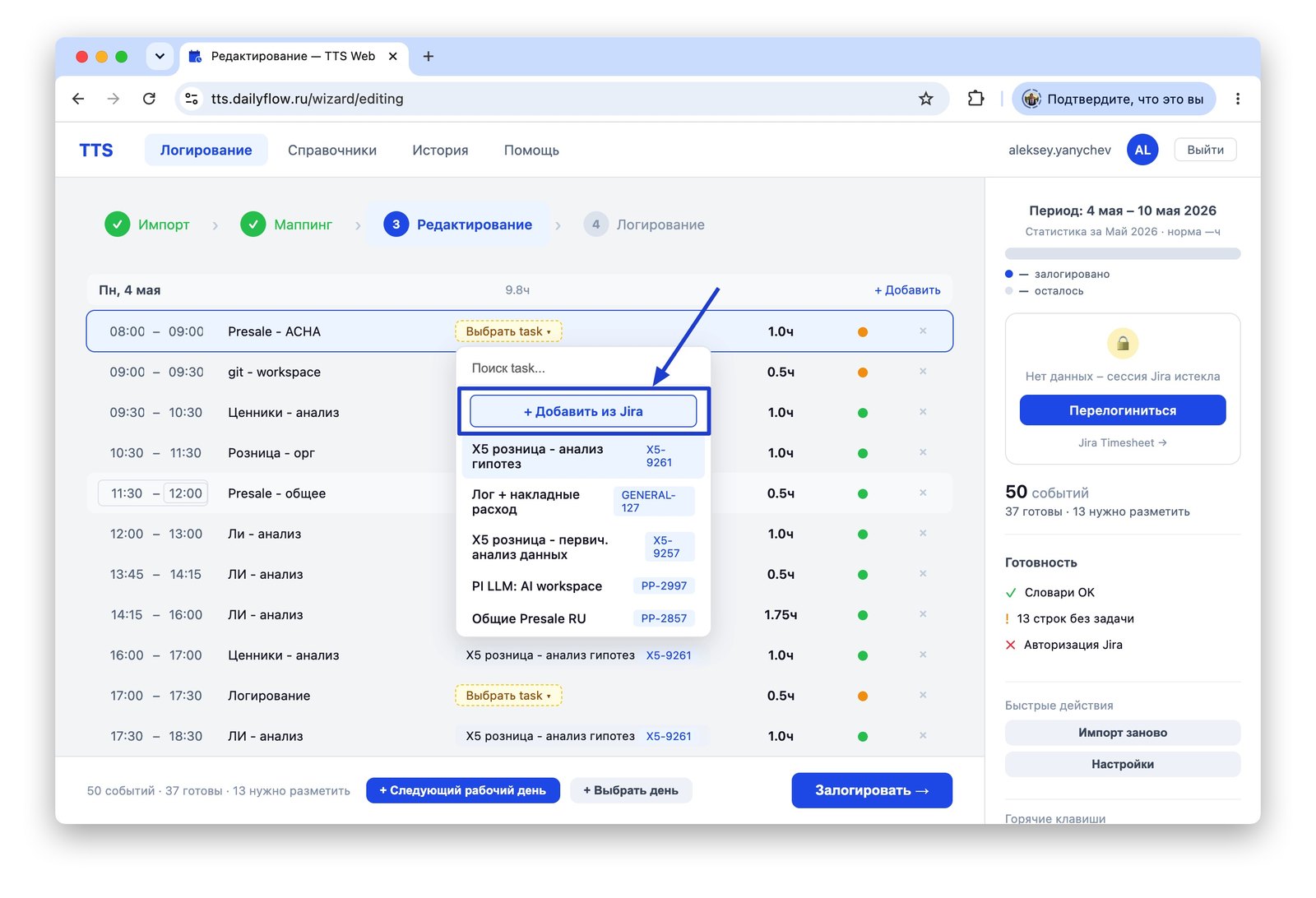
Task: Remove the 14:15 ЛИ - анализ row
Action: (x=923, y=614)
